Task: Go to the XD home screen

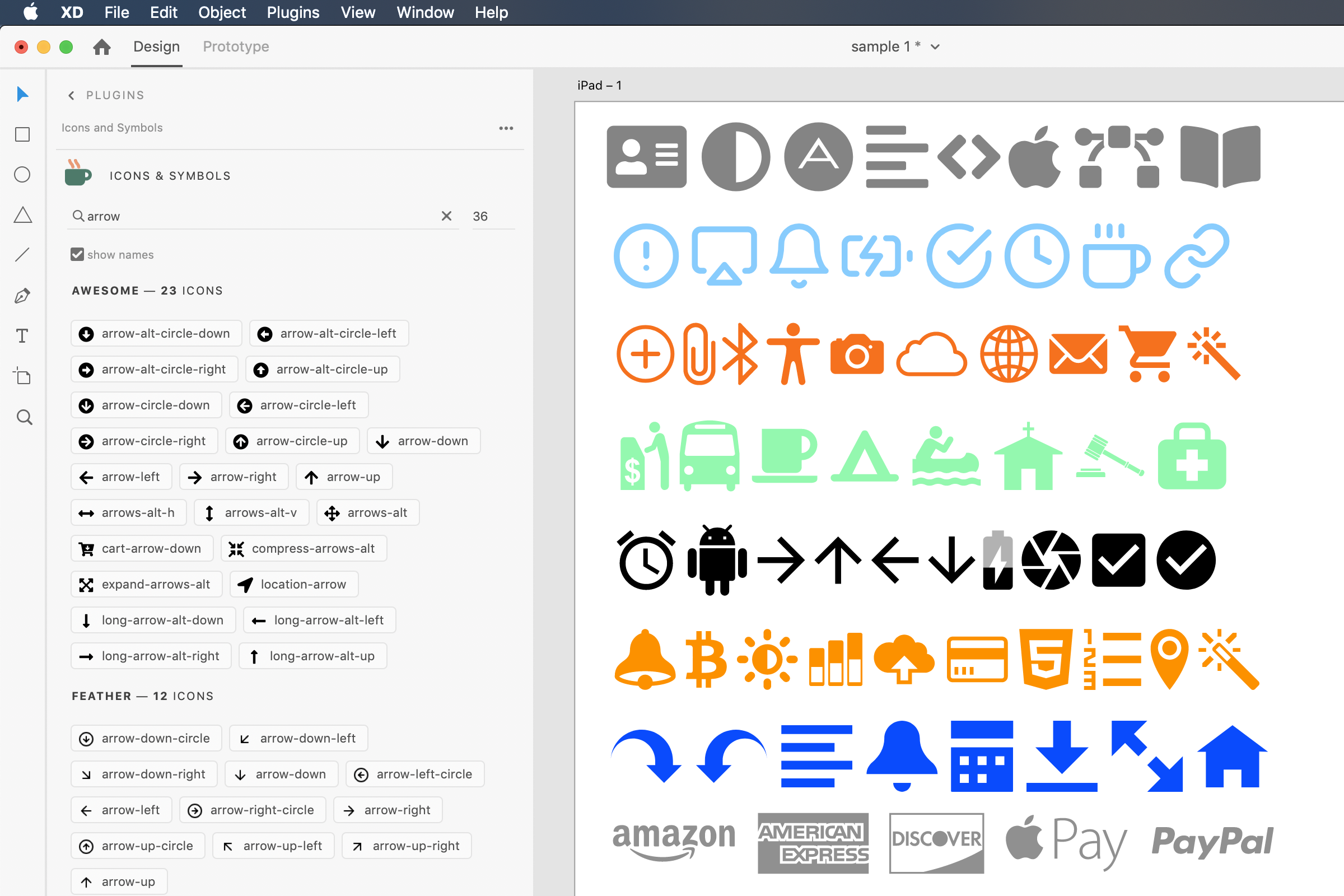Action: point(102,46)
